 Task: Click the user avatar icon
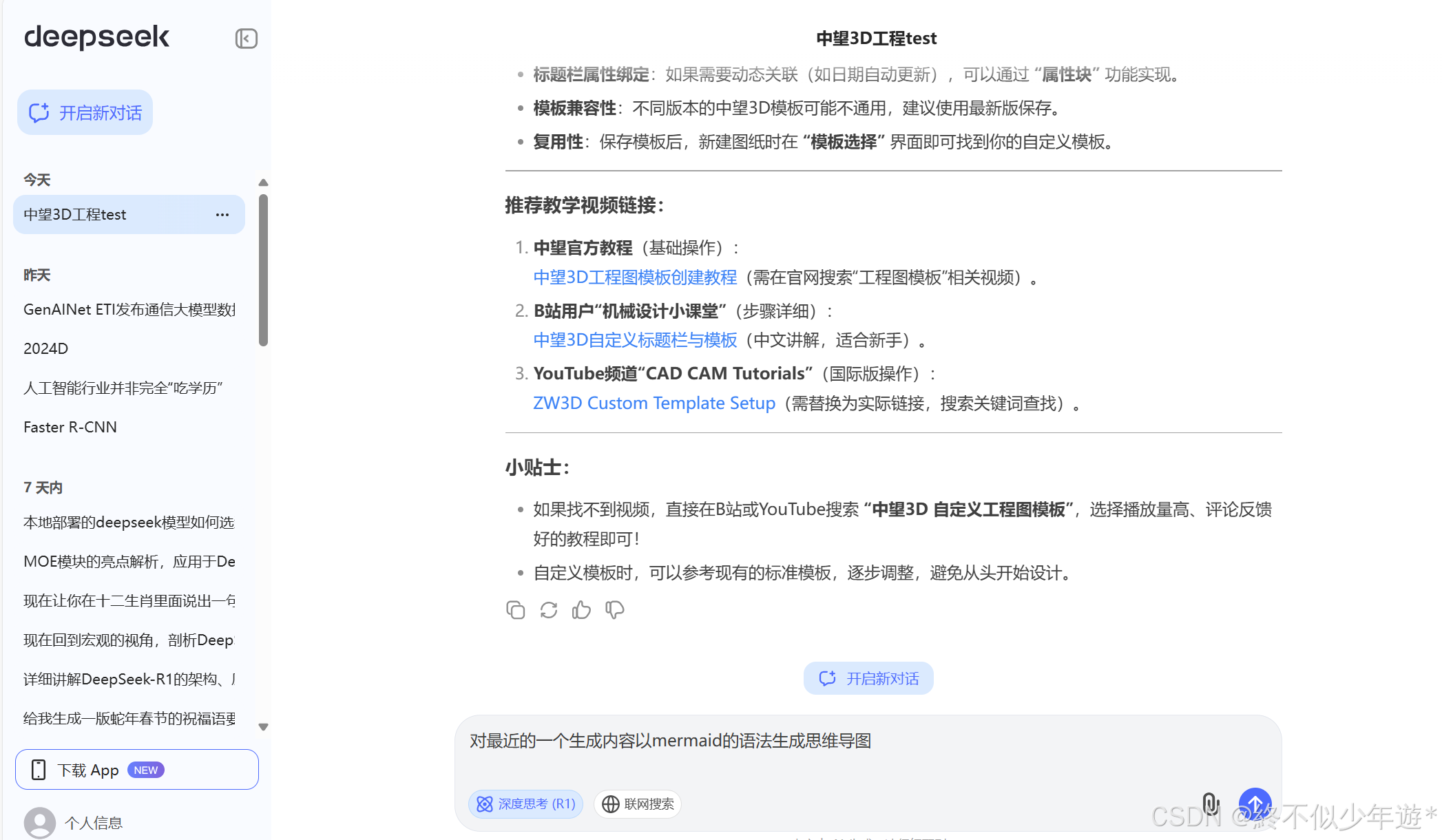pos(40,822)
